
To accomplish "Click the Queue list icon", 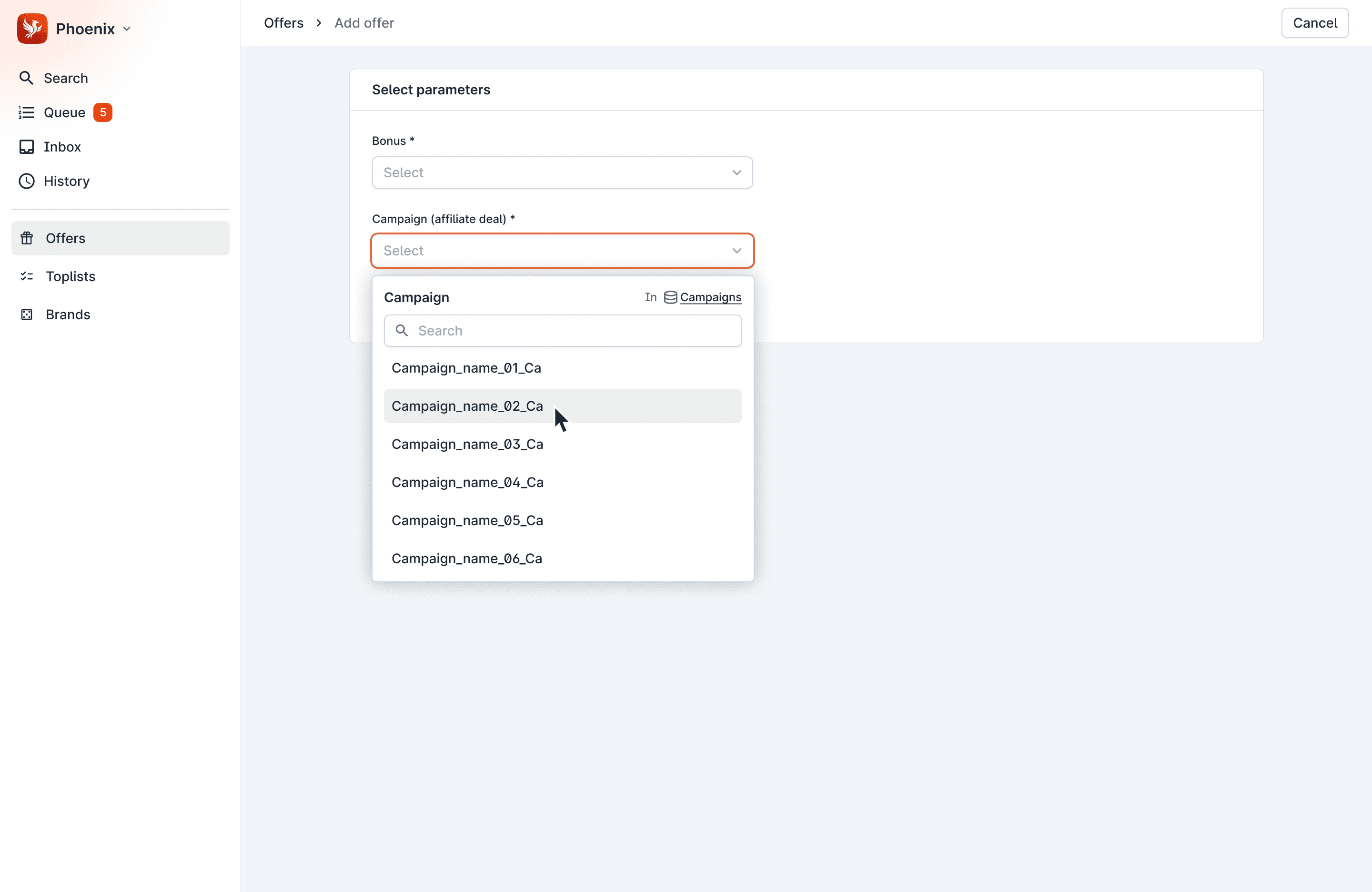I will click(26, 112).
